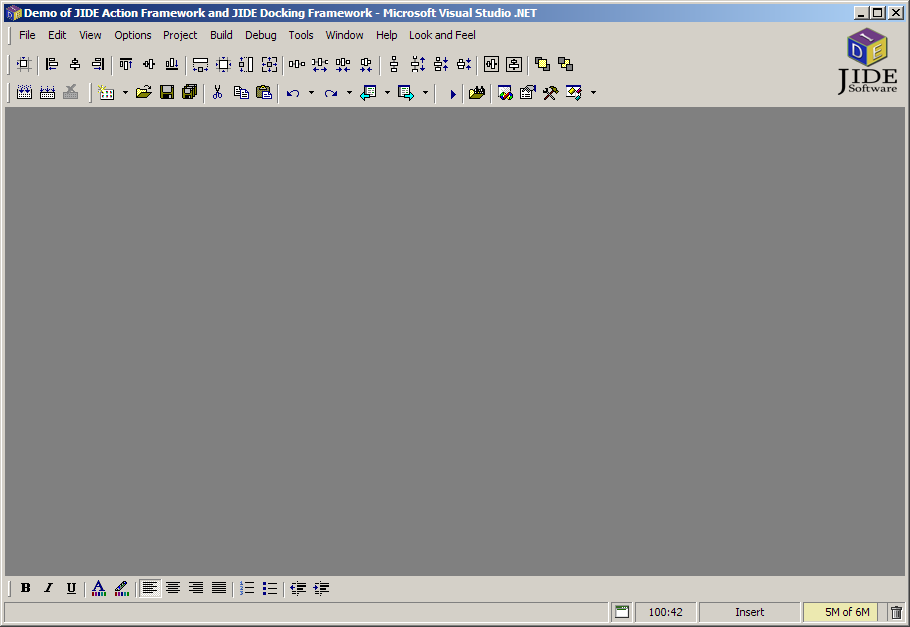Open the Debug menu
The height and width of the screenshot is (627, 910).
click(261, 35)
